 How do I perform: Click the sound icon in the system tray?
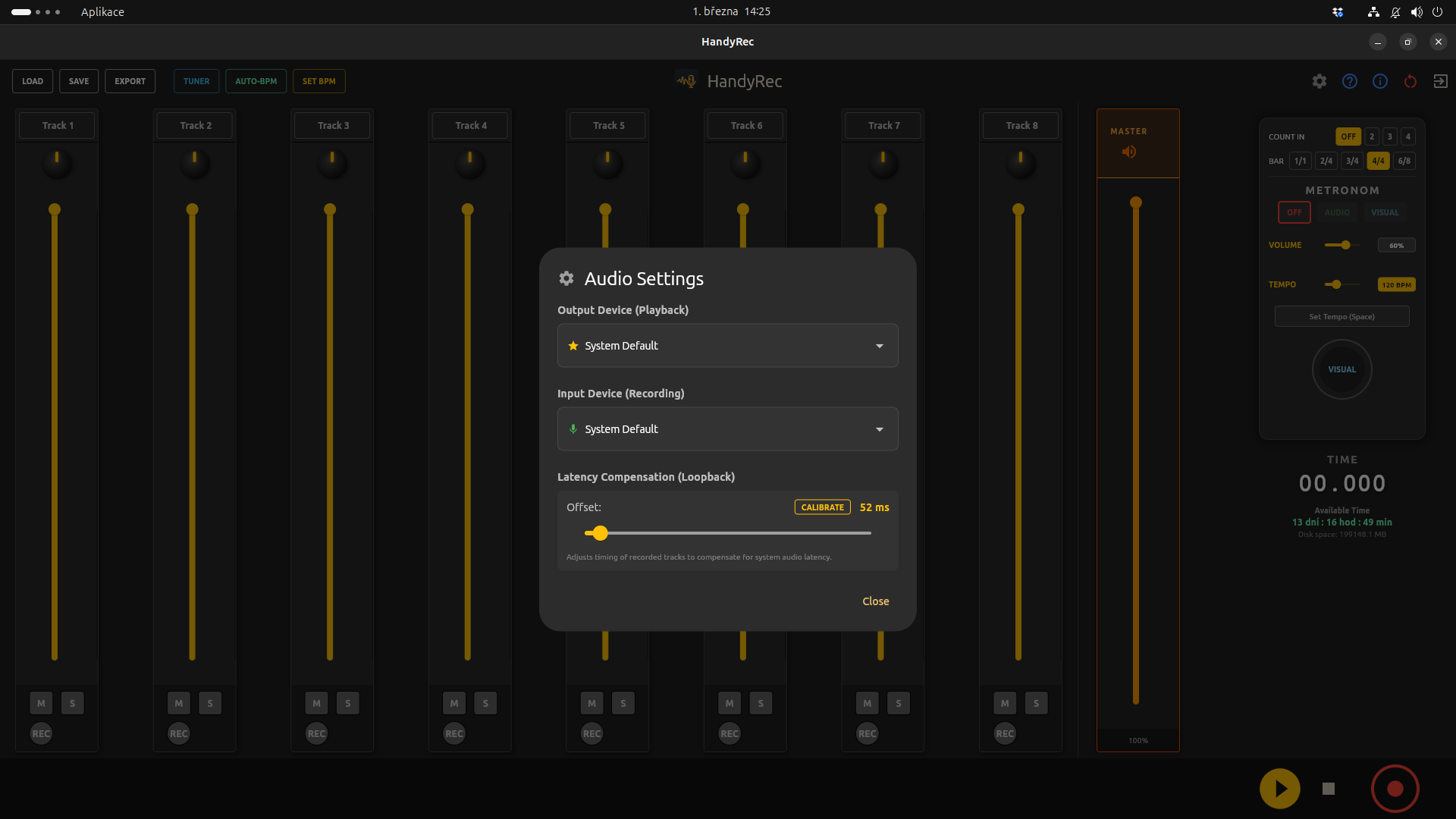[x=1417, y=11]
